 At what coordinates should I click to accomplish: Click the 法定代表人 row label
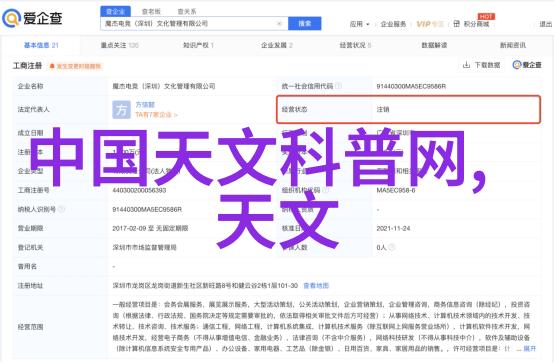[x=34, y=110]
